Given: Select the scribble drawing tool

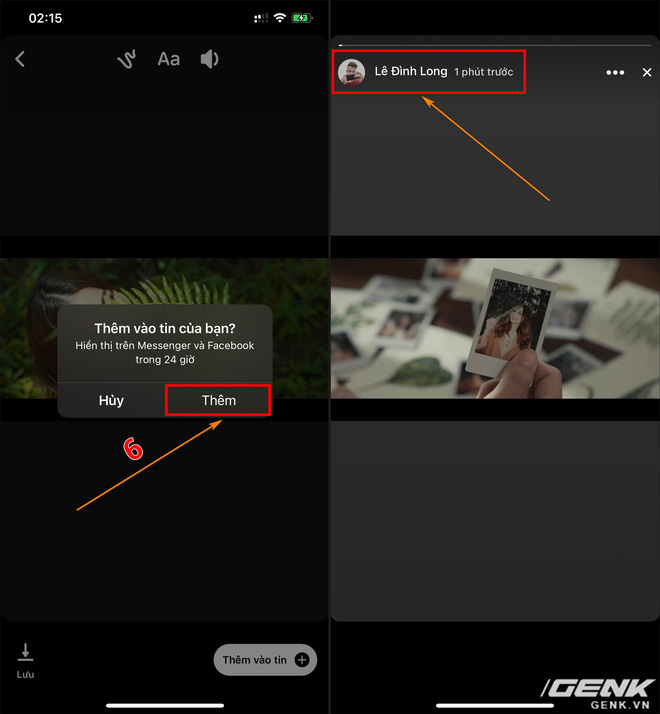Looking at the screenshot, I should coord(127,60).
